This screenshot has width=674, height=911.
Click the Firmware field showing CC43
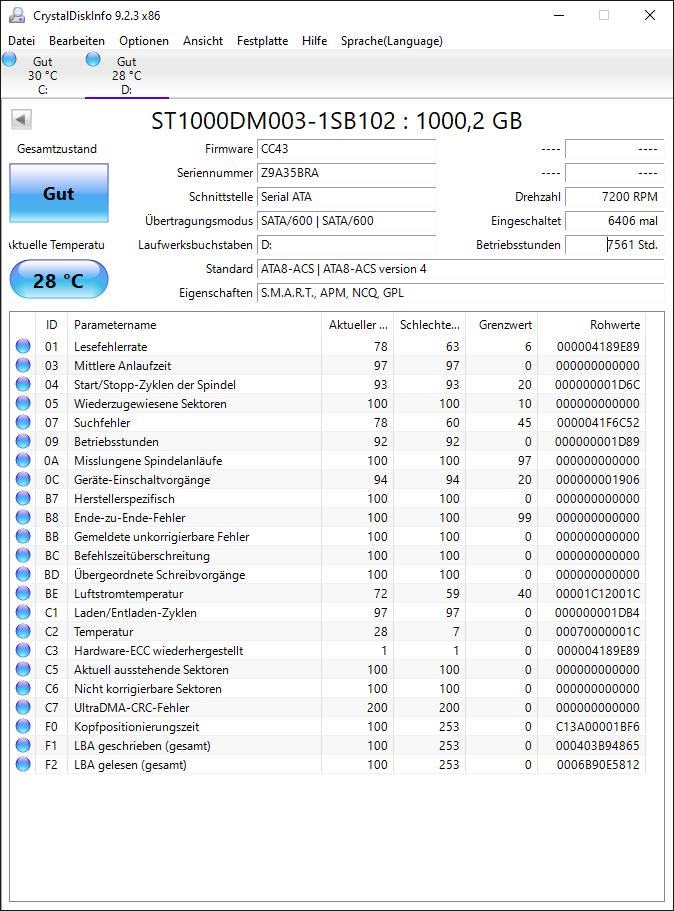tap(346, 149)
